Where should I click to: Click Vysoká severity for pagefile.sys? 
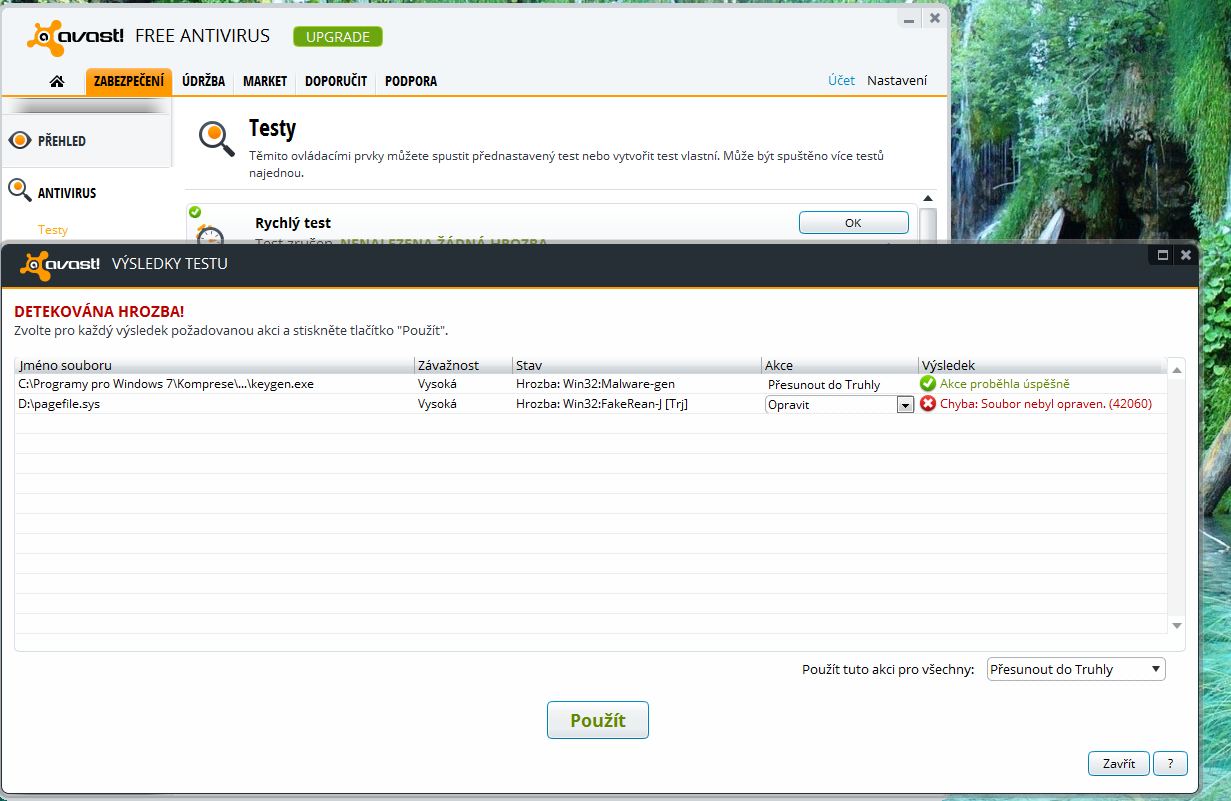point(437,404)
